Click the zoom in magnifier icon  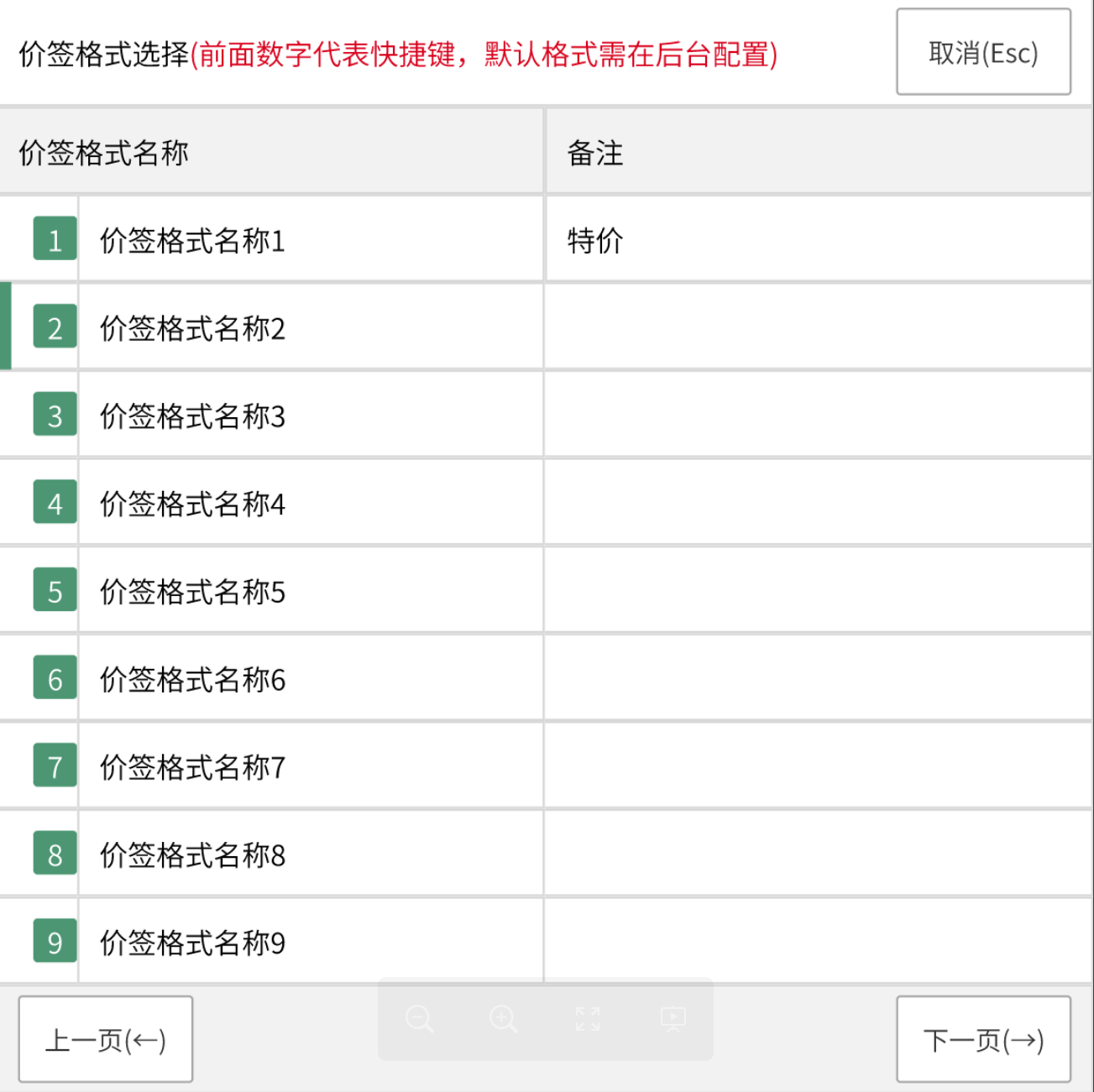click(x=503, y=1019)
